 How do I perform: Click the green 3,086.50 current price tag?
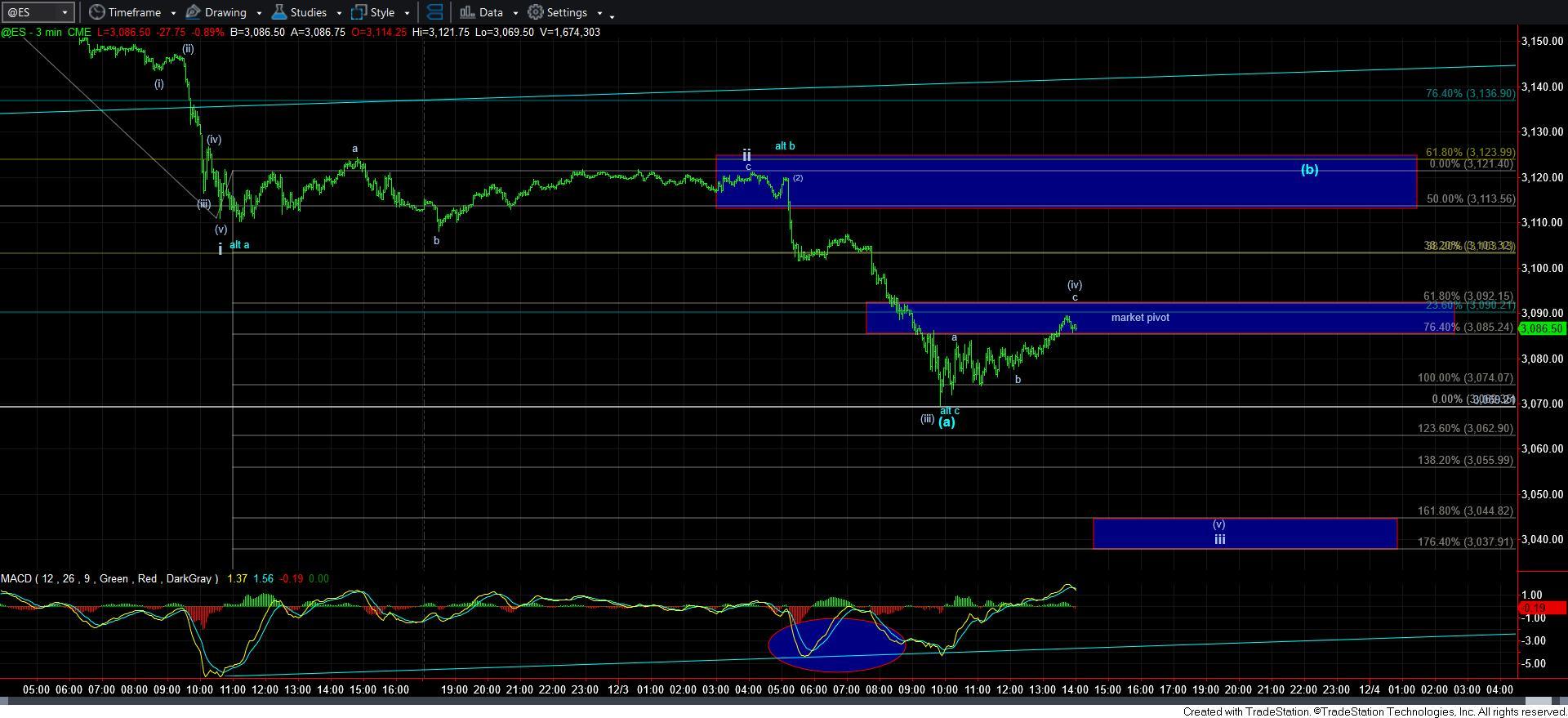1541,328
